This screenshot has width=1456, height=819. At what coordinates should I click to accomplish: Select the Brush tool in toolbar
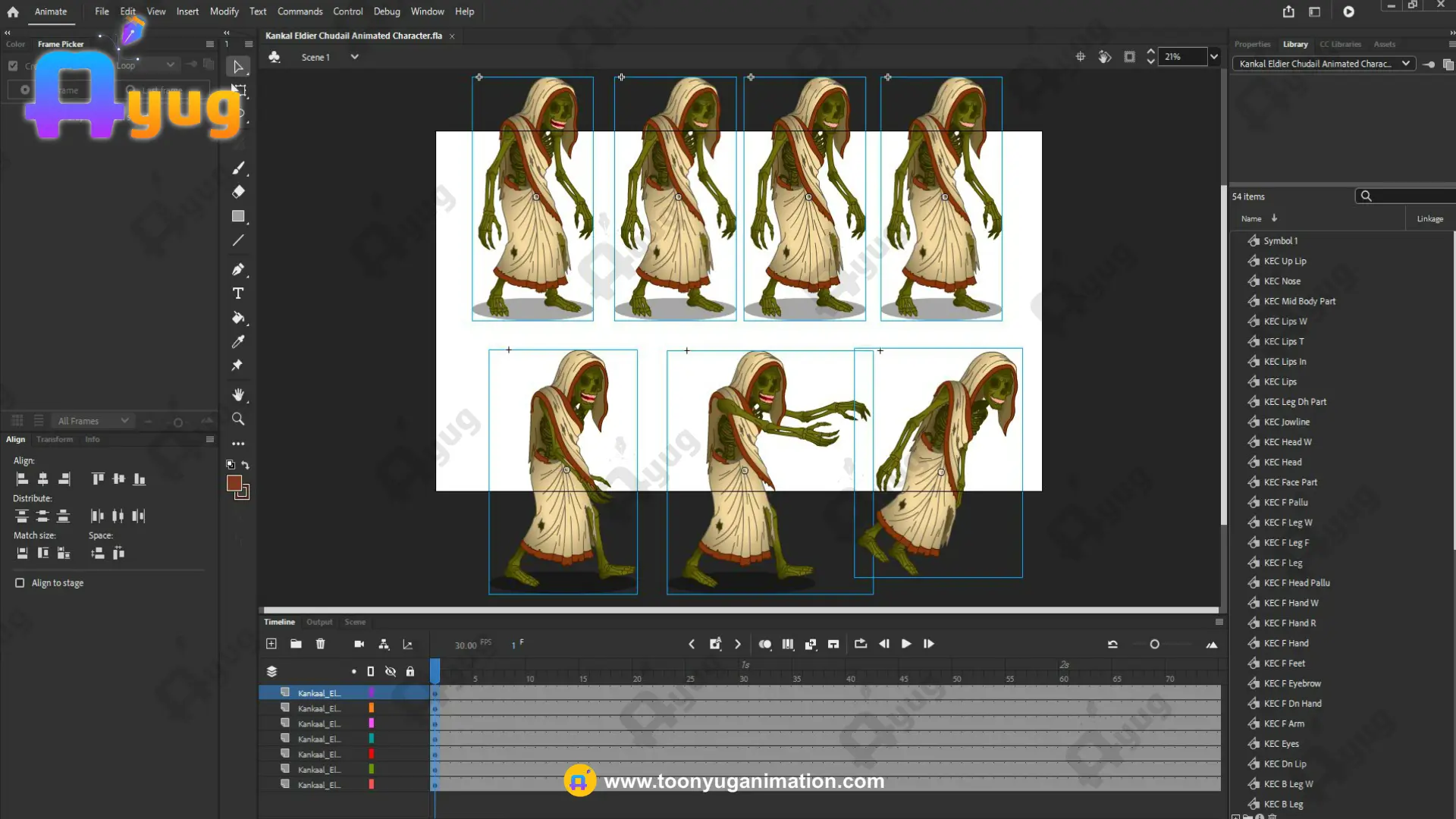238,168
